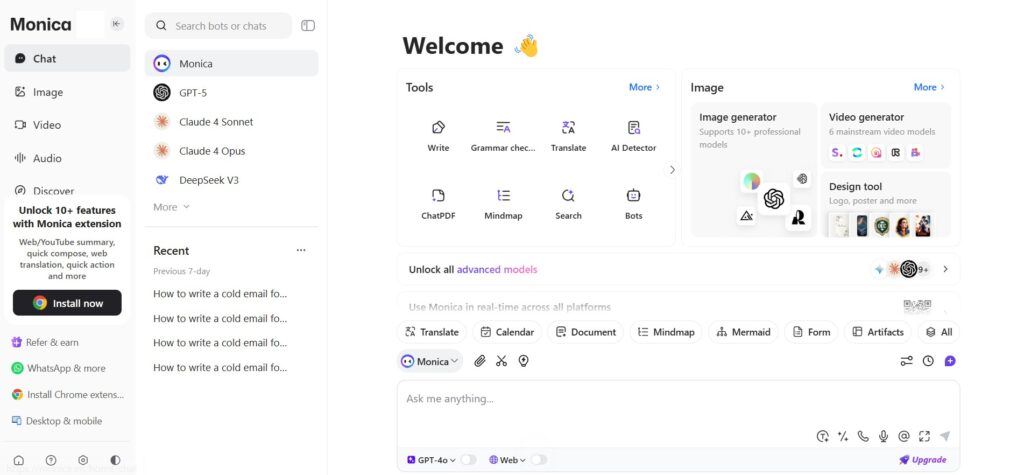Viewport: 1024px width, 475px height.
Task: Open Desktop & mobile
Action: coord(57,421)
